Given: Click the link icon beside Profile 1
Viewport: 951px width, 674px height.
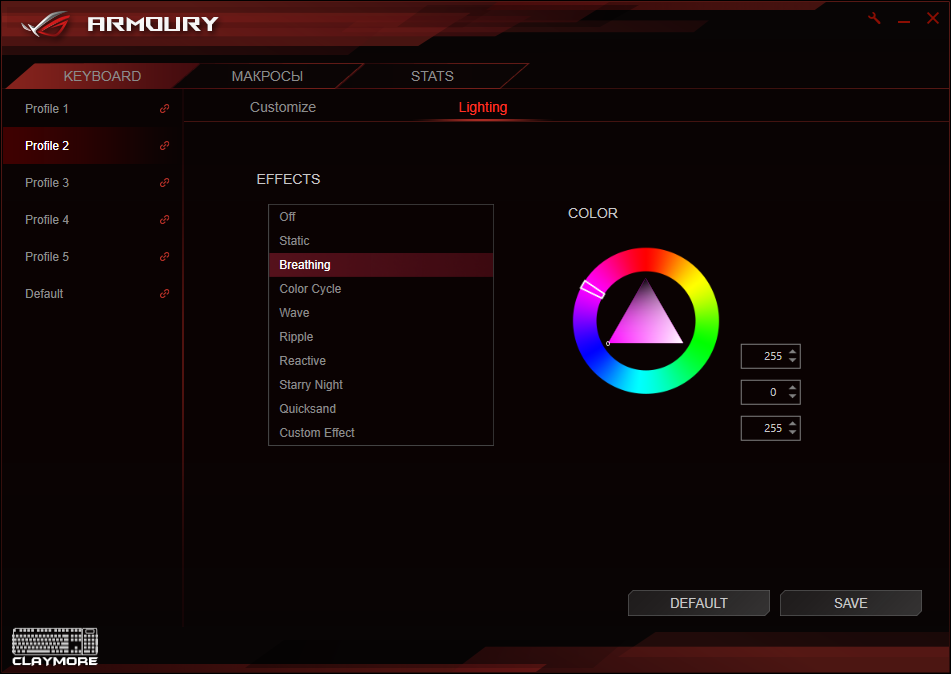Looking at the screenshot, I should 164,109.
